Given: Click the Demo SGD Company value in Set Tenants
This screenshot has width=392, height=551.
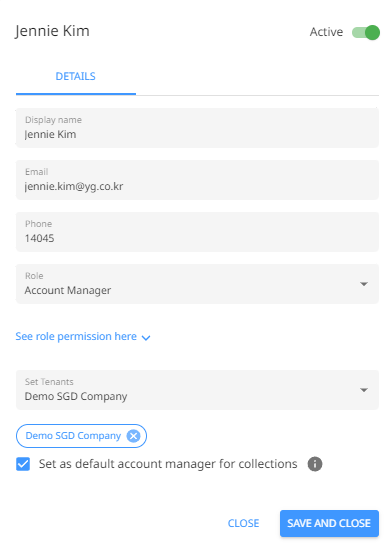Looking at the screenshot, I should tap(76, 396).
